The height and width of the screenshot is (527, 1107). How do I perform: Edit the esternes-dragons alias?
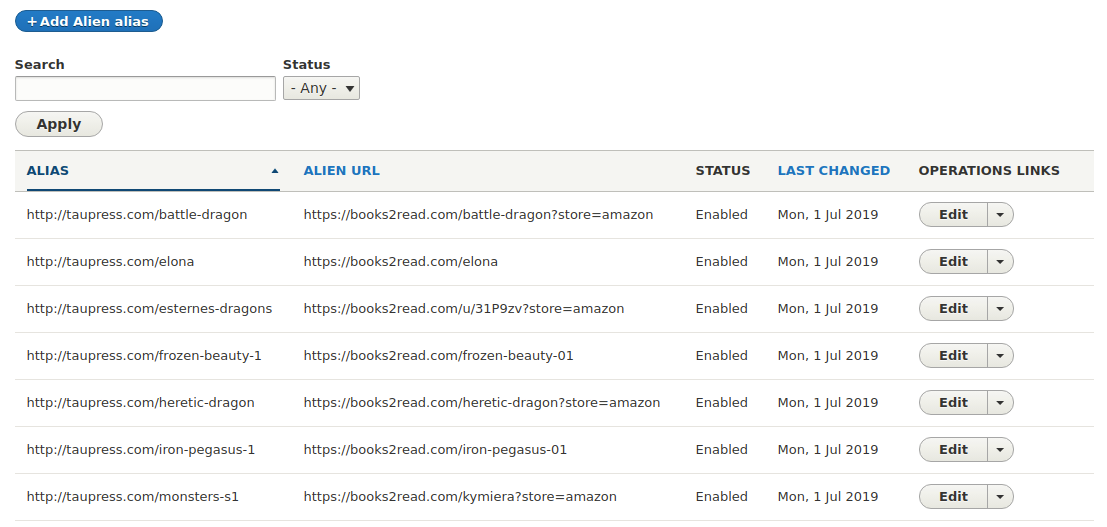[953, 309]
